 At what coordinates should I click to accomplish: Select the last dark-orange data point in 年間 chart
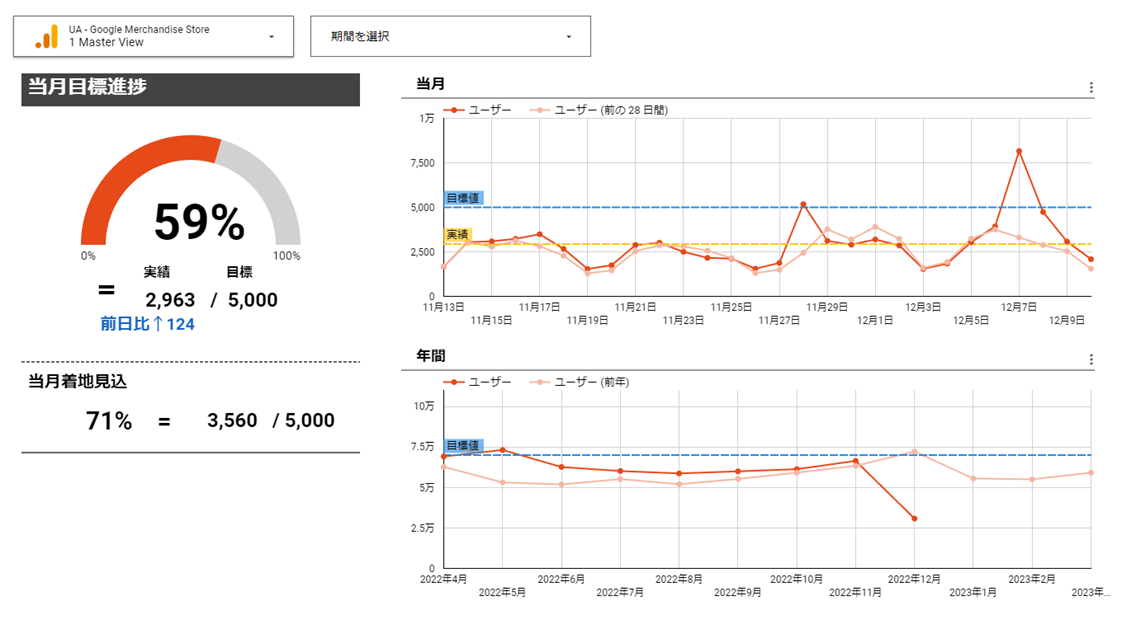point(914,518)
